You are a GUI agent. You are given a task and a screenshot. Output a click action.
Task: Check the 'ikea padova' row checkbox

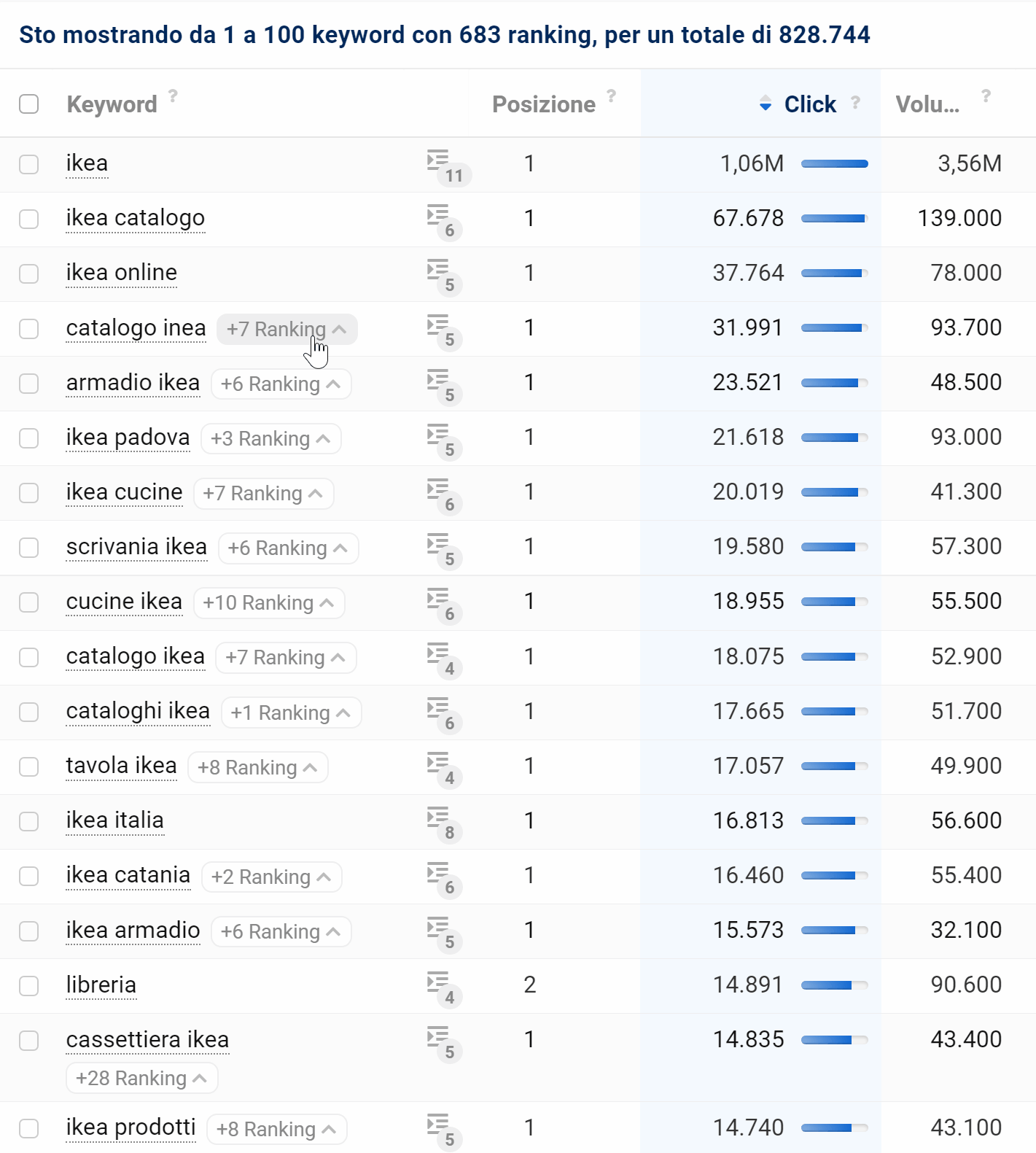click(x=29, y=438)
